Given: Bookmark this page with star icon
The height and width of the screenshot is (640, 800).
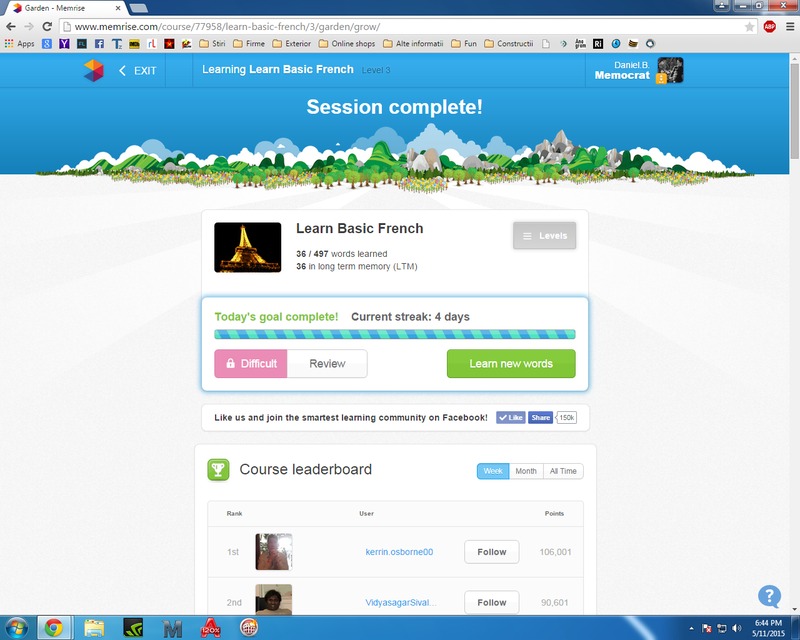Looking at the screenshot, I should click(x=749, y=27).
